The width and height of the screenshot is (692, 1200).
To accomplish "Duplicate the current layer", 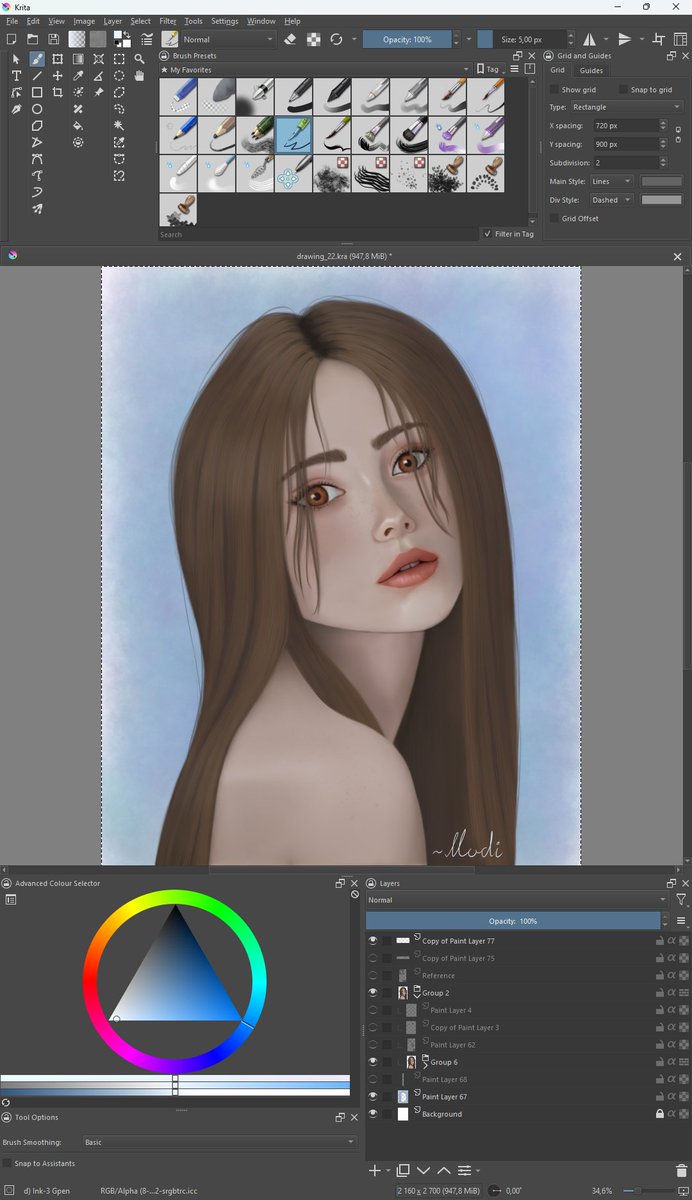I will tap(403, 1170).
